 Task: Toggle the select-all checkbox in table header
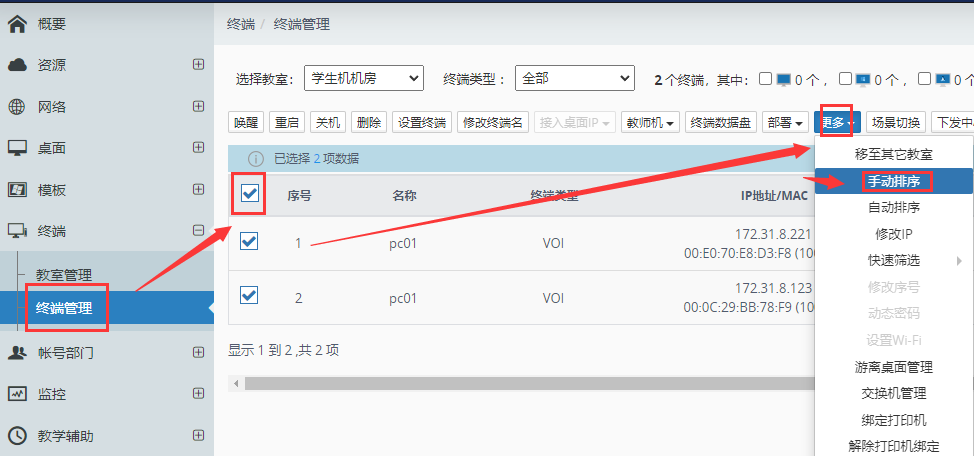[x=250, y=194]
